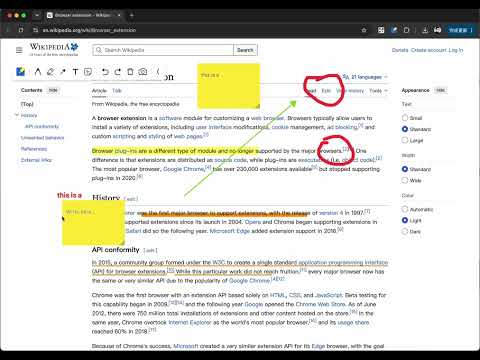This screenshot has width=480, height=360.
Task: Open the Create account link
Action: pos(428,50)
